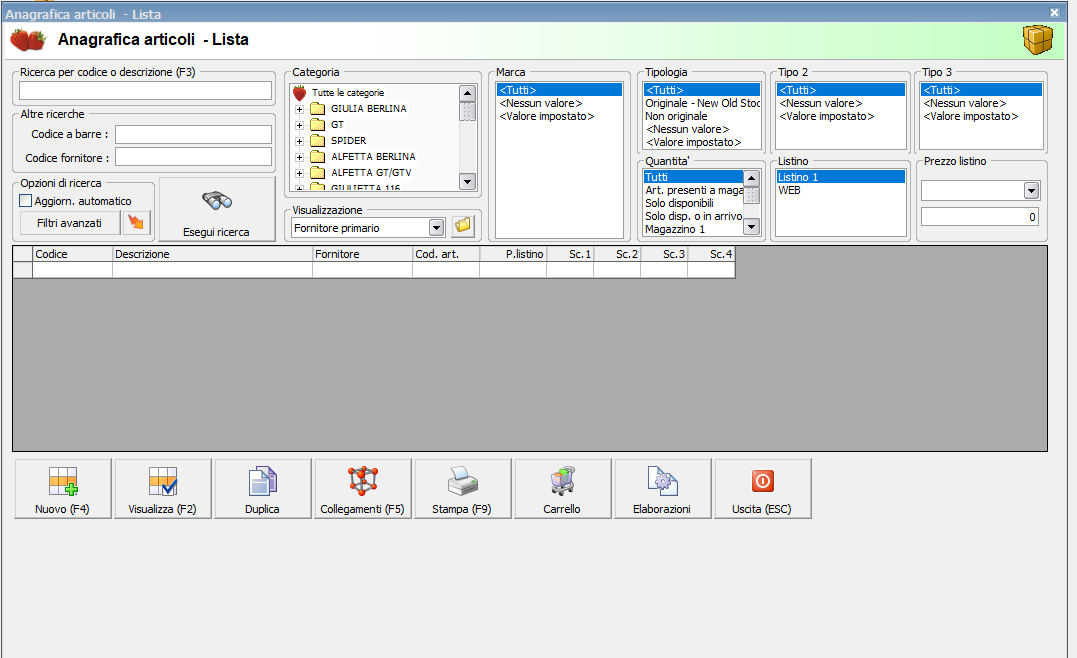
Task: Open the yellow folder icon next to Visualizzazione
Action: click(463, 226)
